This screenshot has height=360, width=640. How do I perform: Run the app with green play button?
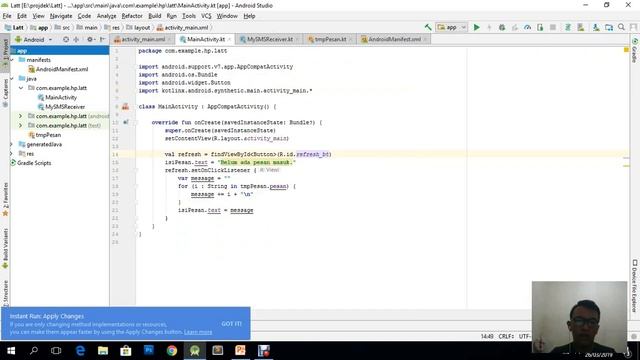click(x=476, y=27)
